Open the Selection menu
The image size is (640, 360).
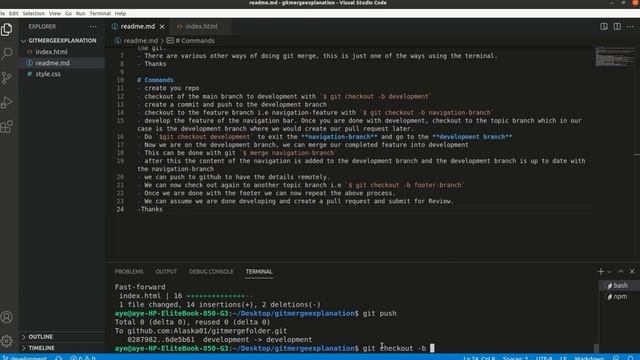click(33, 13)
